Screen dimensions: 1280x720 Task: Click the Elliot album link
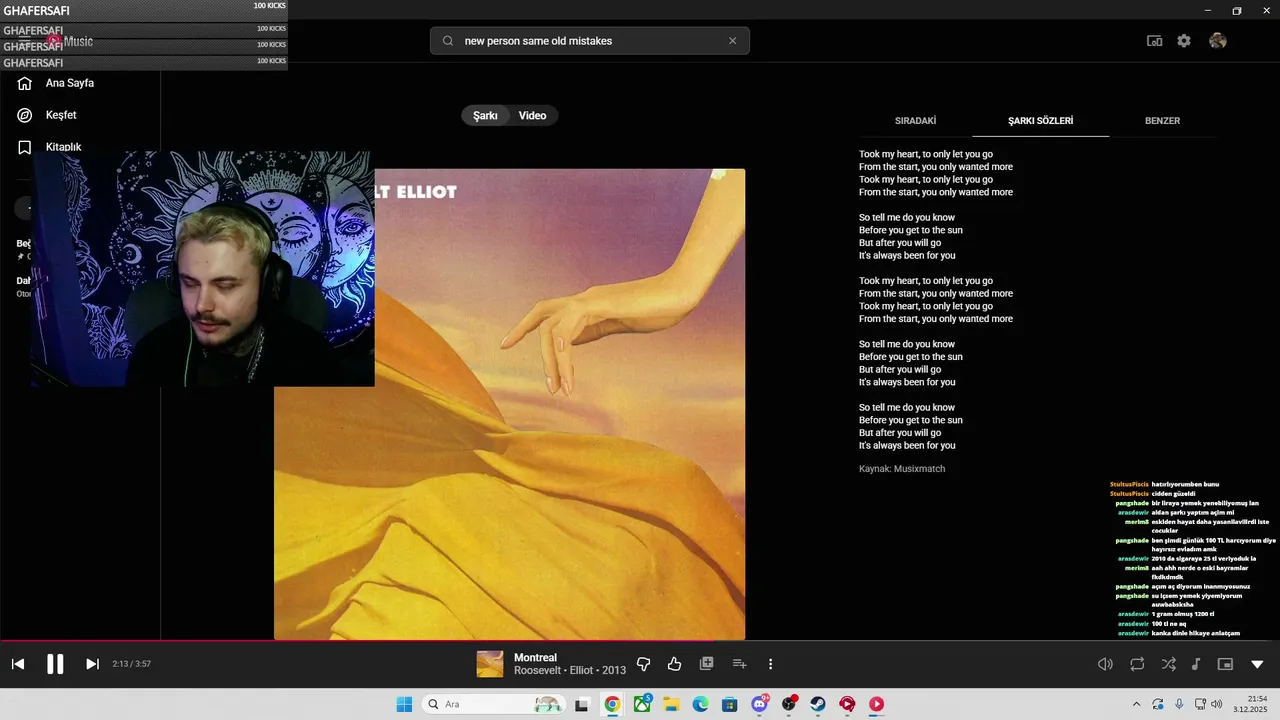tap(582, 670)
